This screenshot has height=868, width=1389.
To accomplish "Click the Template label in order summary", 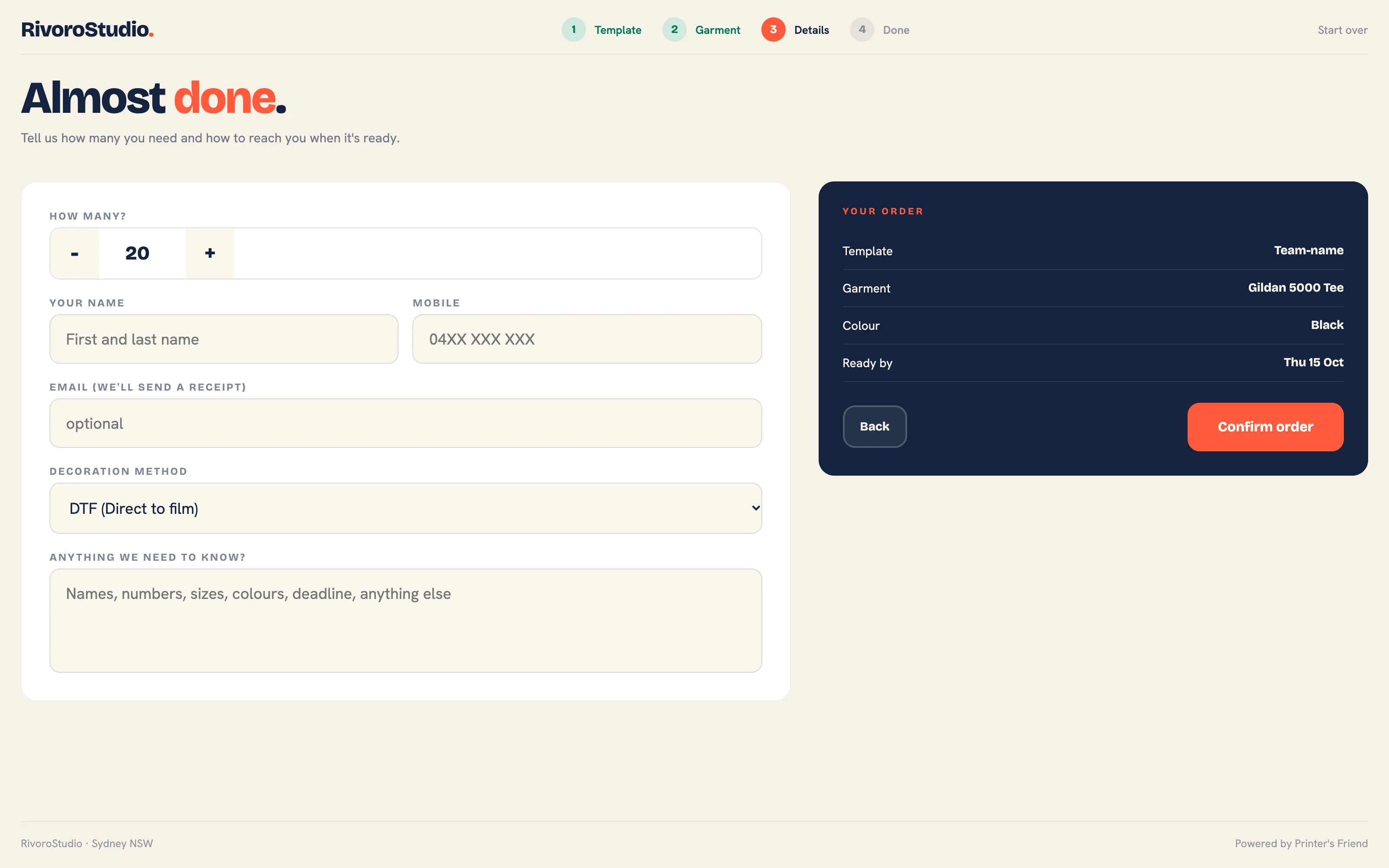I will coord(867,251).
